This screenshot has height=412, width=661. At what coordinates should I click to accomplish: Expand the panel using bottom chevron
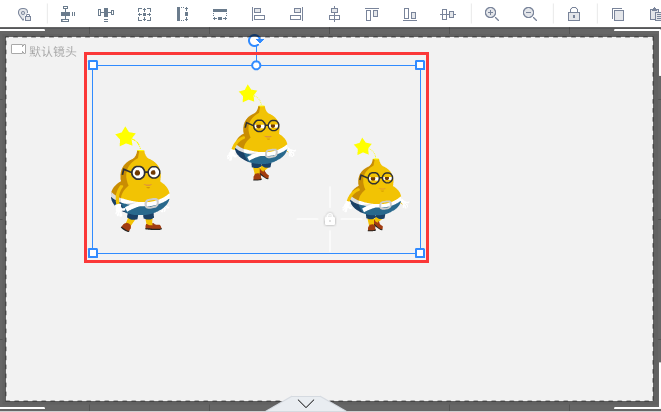(306, 403)
